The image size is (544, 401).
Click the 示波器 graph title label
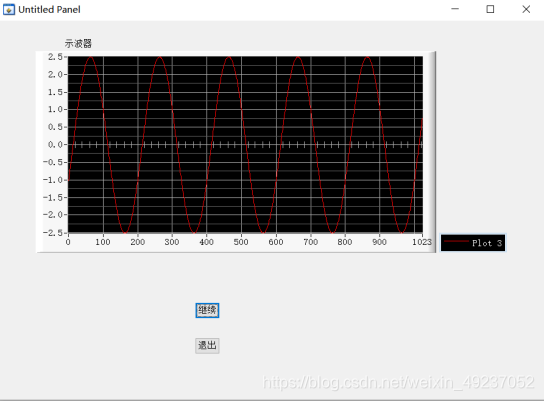(78, 44)
